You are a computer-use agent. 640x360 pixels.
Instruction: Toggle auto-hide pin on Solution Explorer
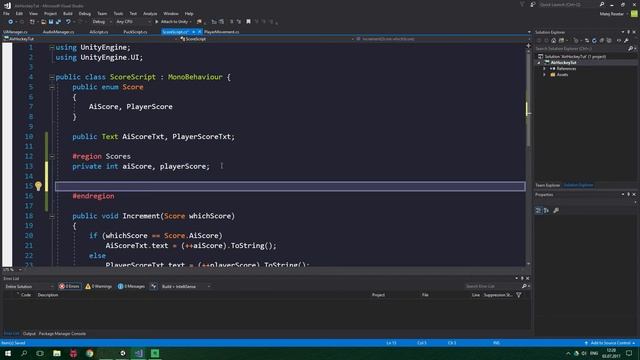pos(629,32)
